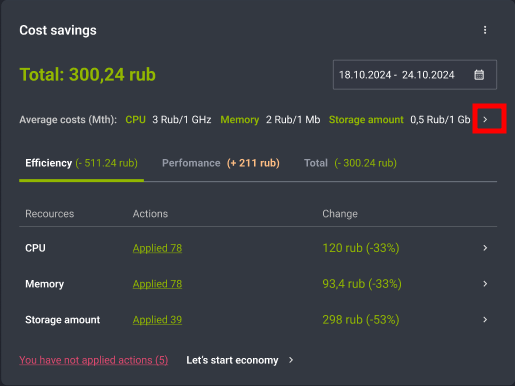Expand the Memory row chevron
Image resolution: width=515 pixels, height=386 pixels.
coord(485,284)
